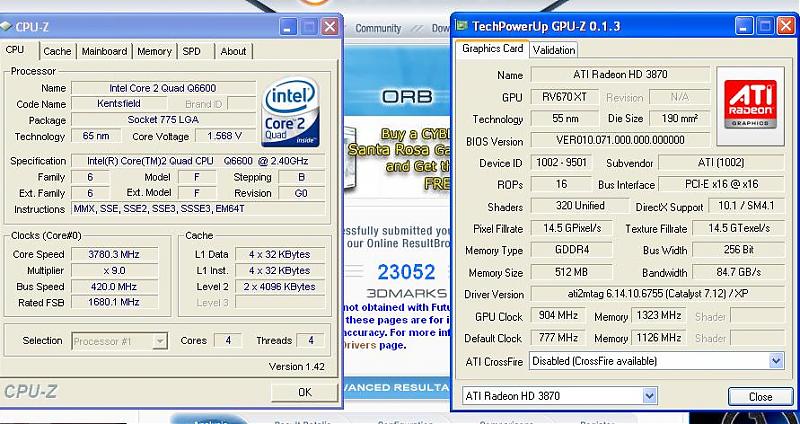Click the Core Speed value 3780.3 MHz
The image size is (800, 424).
(114, 254)
